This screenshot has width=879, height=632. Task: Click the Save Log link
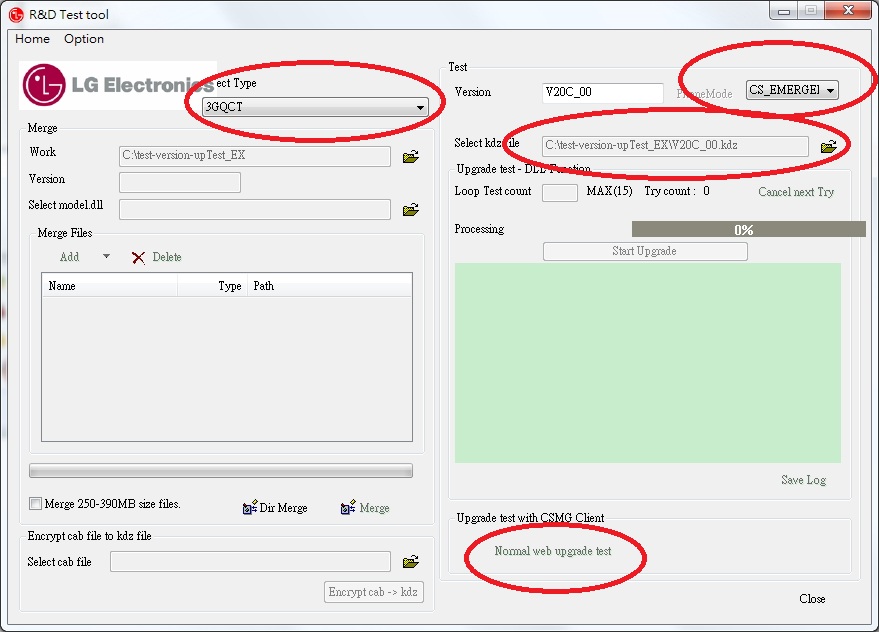803,480
